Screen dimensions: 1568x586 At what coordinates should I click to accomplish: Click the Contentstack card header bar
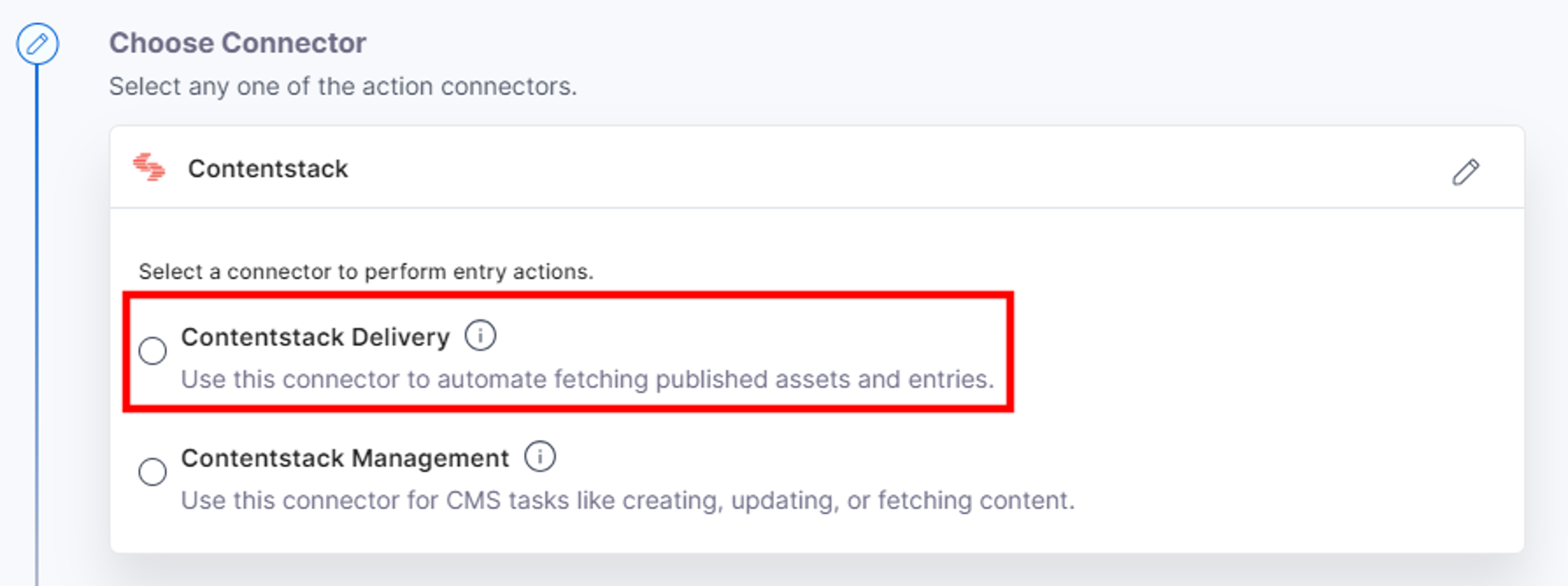coord(817,168)
